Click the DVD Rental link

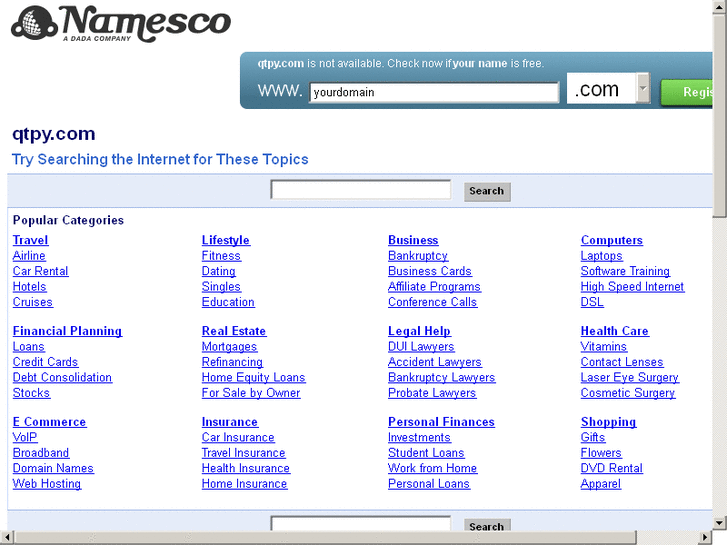[x=612, y=468]
